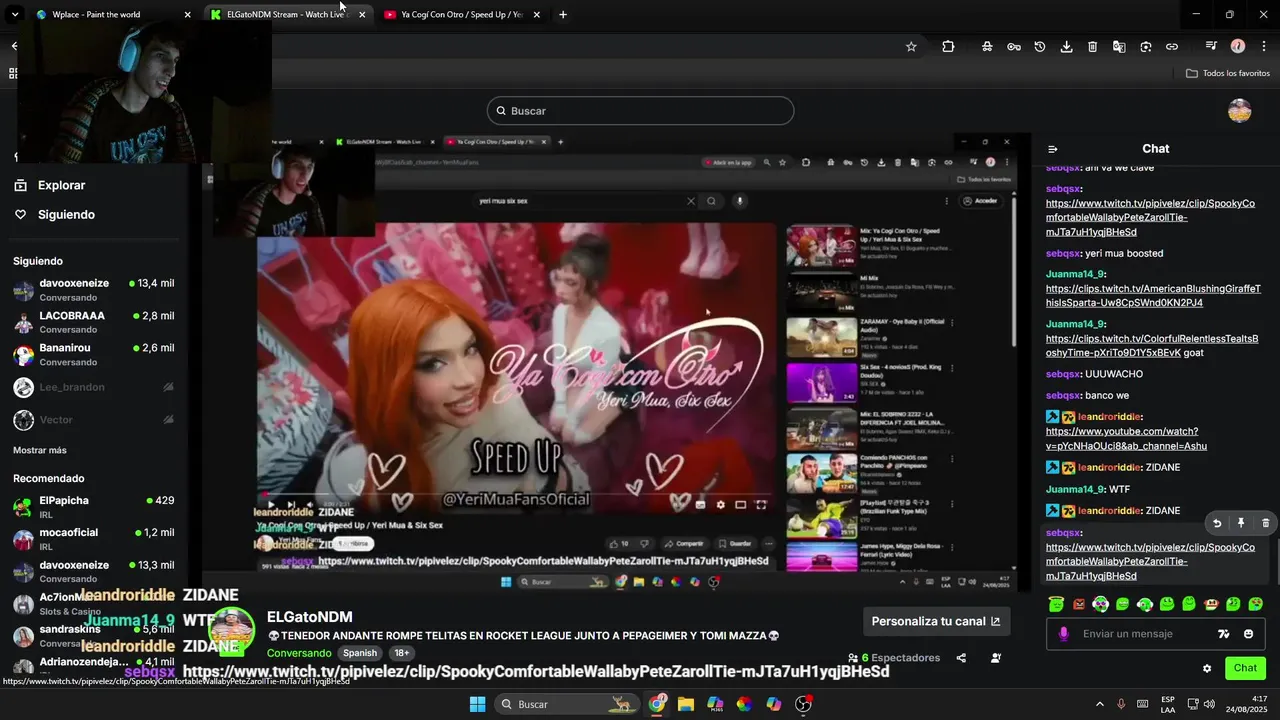1280x720 pixels.
Task: Open the offline Vector channel
Action: click(94, 420)
